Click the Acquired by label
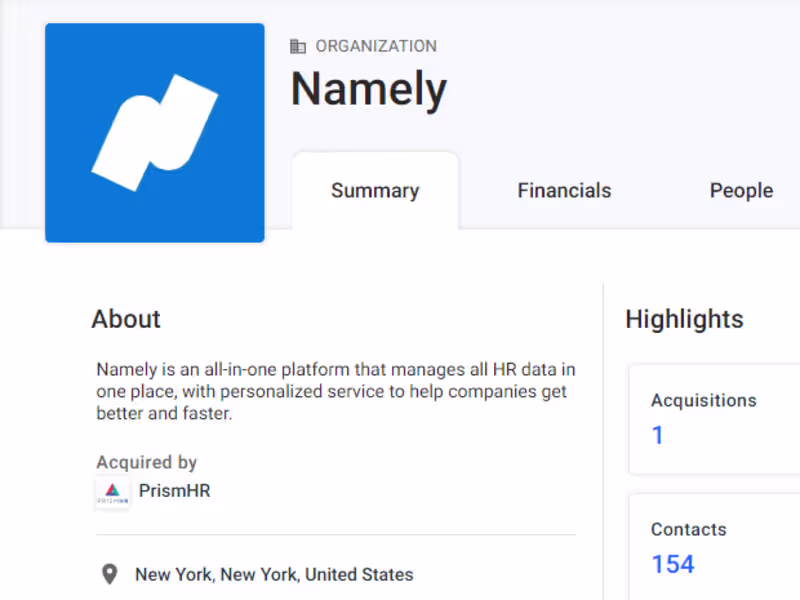Image resolution: width=800 pixels, height=600 pixels. [146, 462]
